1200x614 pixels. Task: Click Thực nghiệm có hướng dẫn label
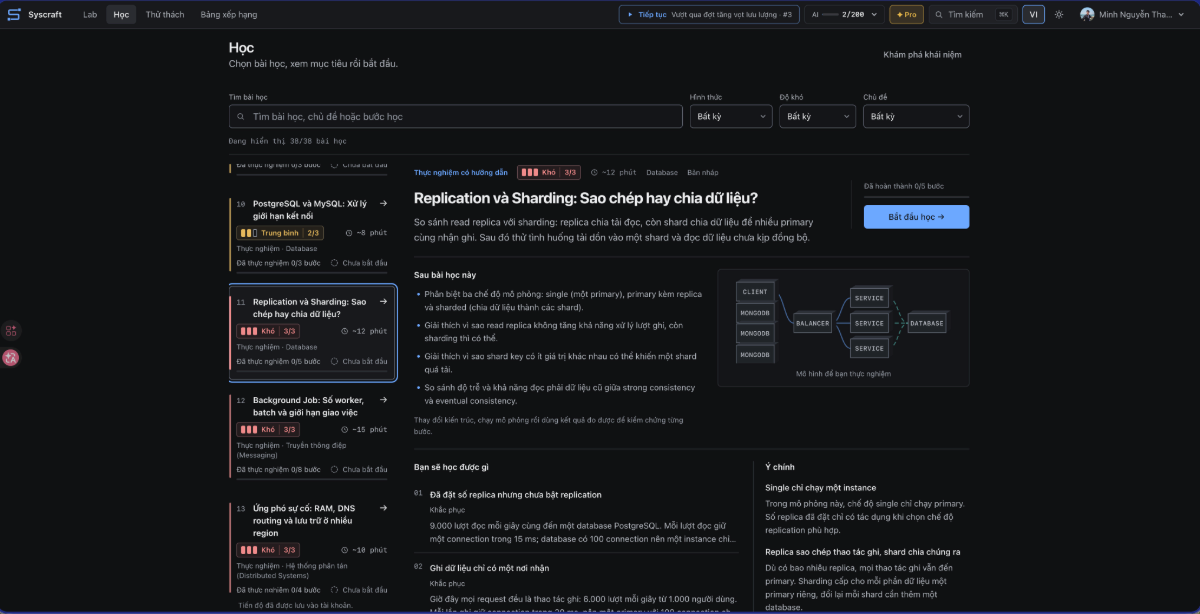tap(461, 173)
